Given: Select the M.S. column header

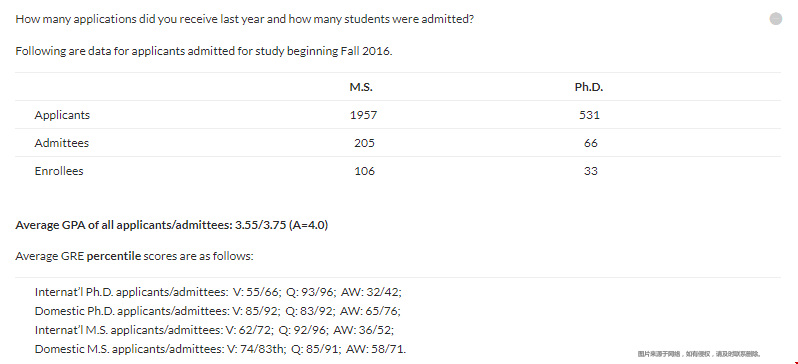Looking at the screenshot, I should tap(361, 87).
